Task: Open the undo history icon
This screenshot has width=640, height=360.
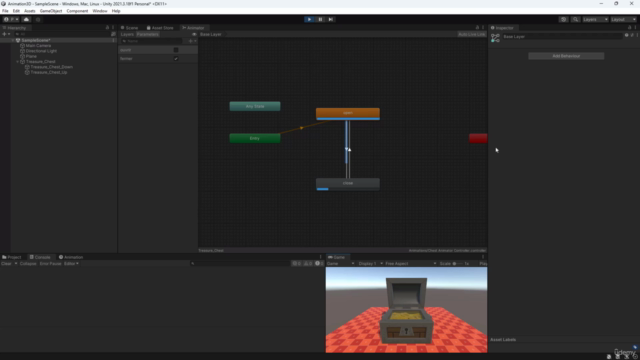Action: point(563,19)
